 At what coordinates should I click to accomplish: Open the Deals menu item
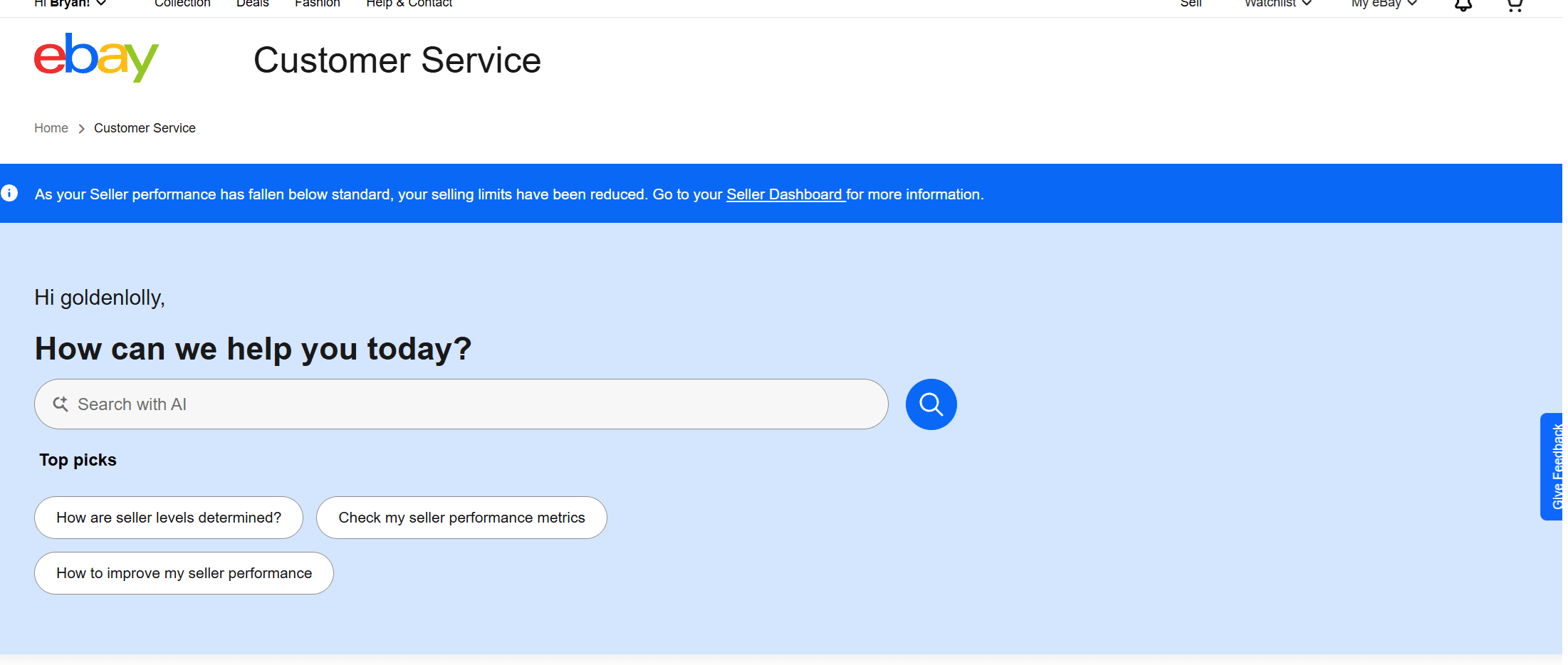click(253, 3)
